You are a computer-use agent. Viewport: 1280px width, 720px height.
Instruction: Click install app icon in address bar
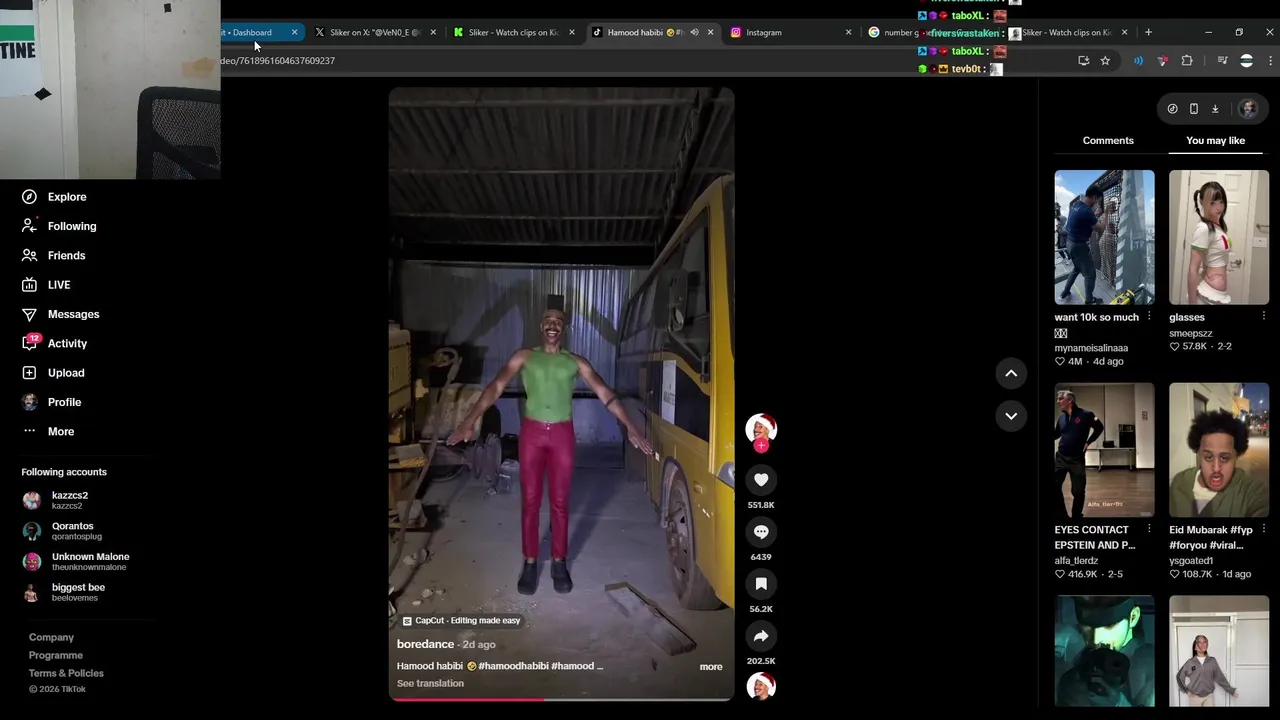tap(1083, 61)
